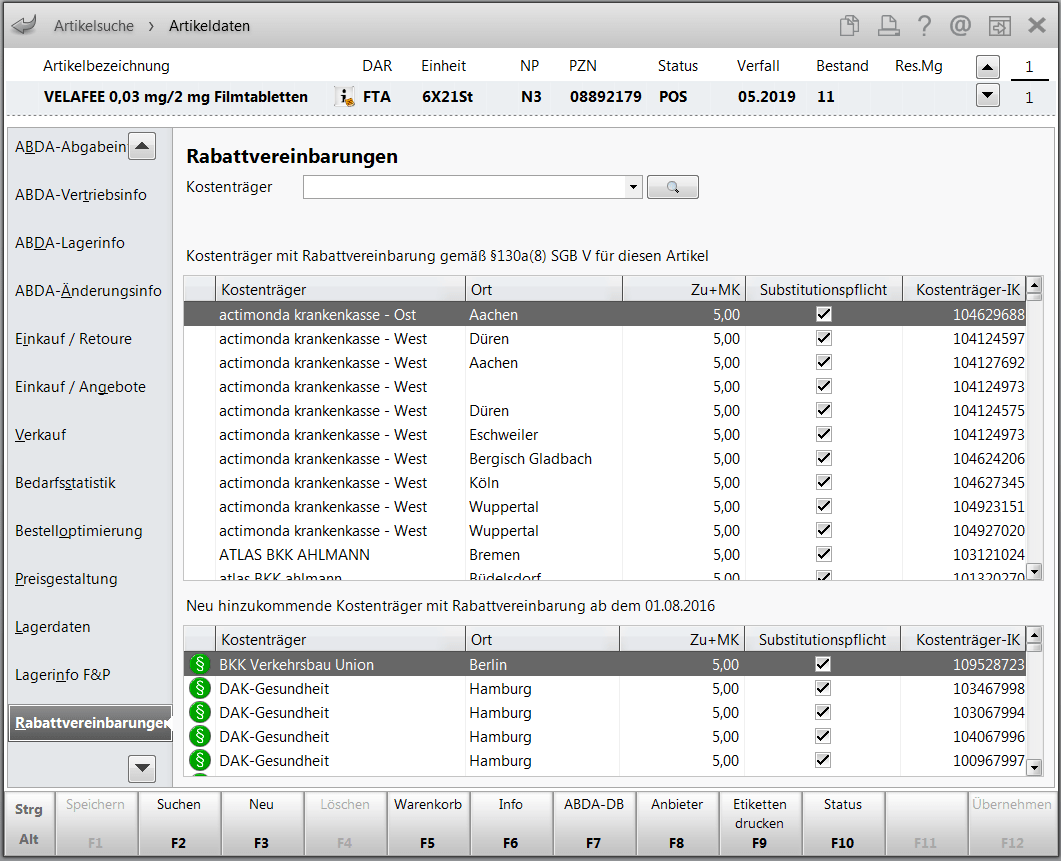This screenshot has height=861, width=1061.
Task: Toggle Substitutionspflicht for DAK-Gesundheit IK 103467998
Action: tap(823, 688)
